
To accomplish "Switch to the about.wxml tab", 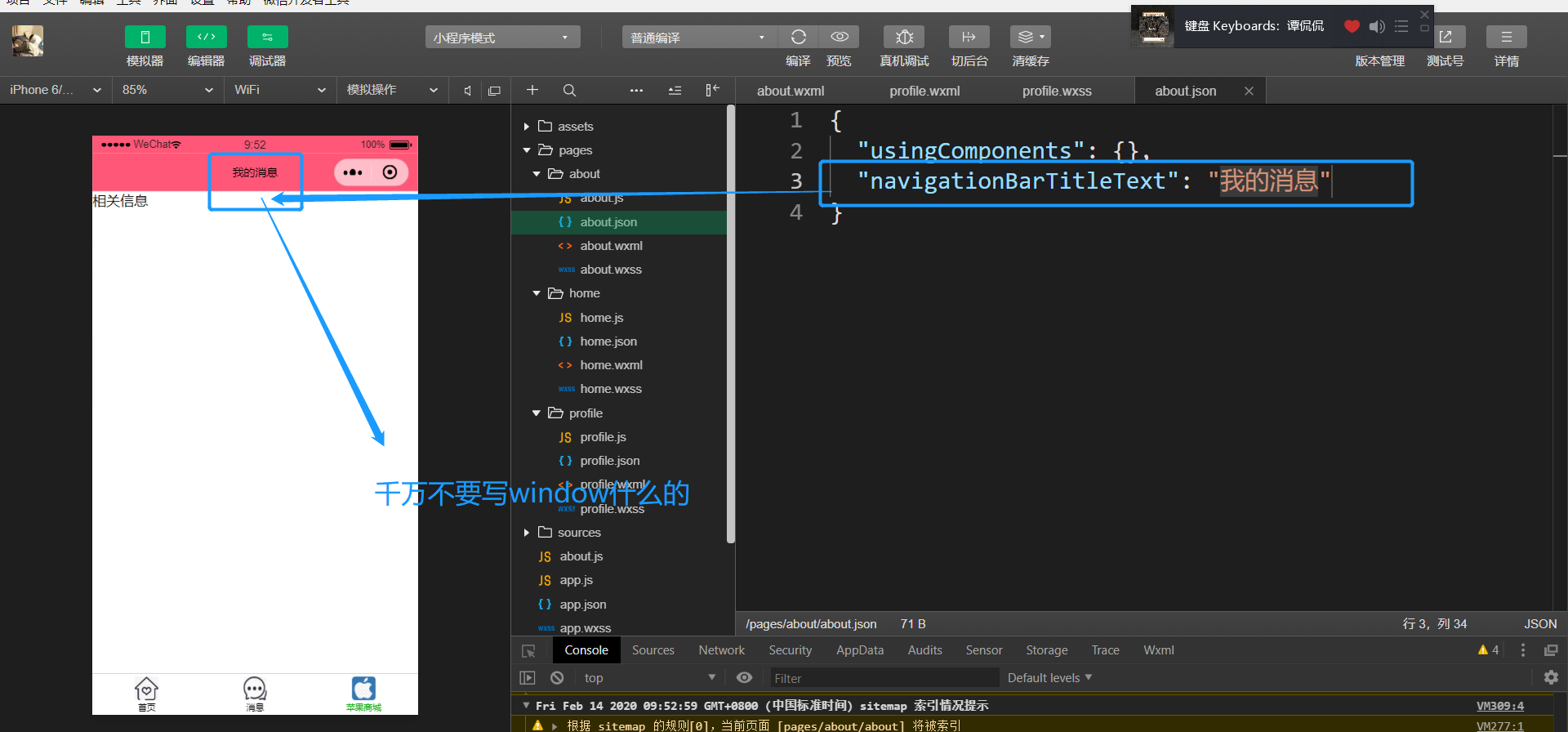I will [791, 91].
